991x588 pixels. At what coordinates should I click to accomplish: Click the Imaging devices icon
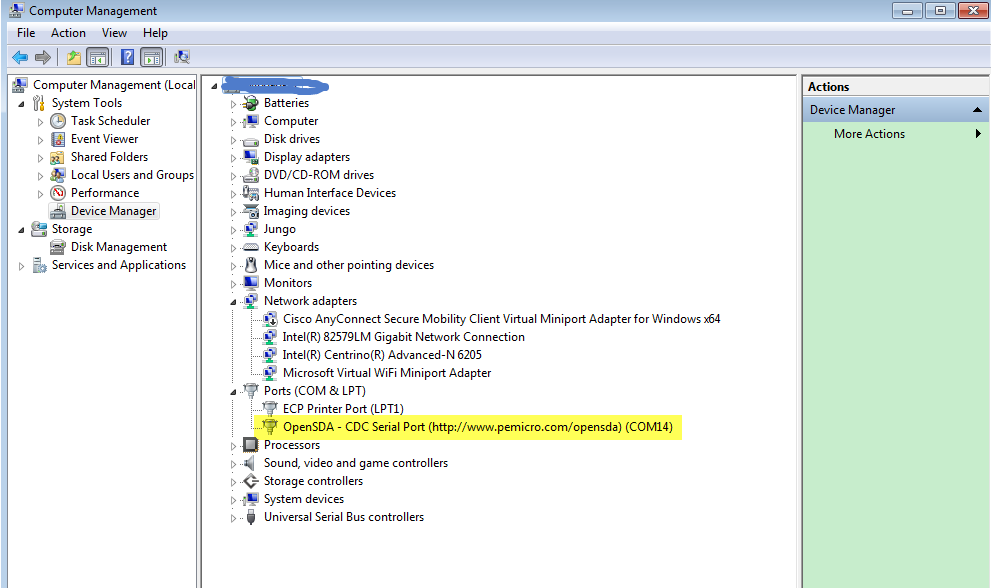(x=251, y=211)
